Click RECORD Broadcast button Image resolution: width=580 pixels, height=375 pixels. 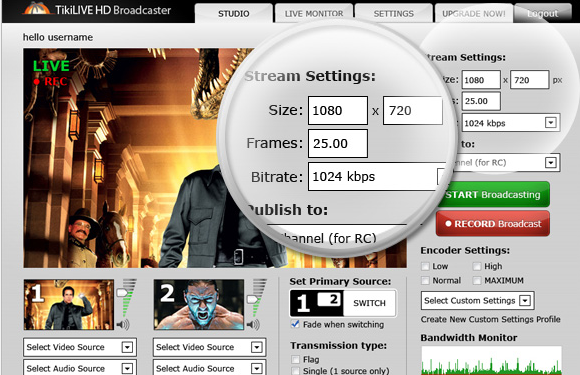point(493,224)
